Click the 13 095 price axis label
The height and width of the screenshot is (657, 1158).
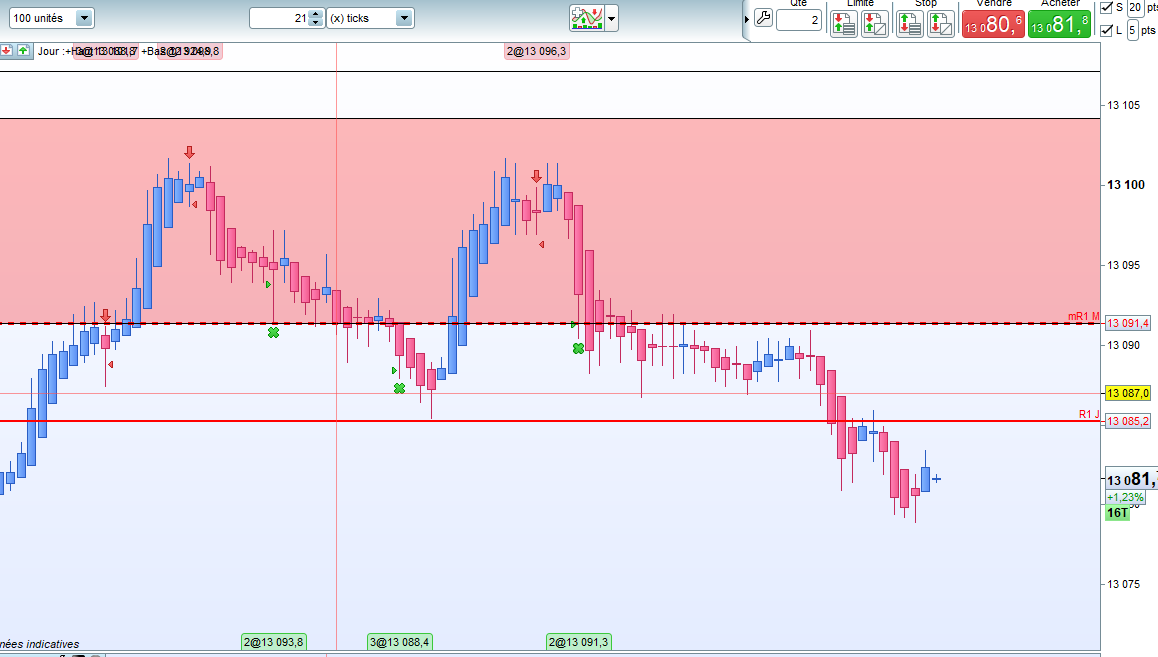click(x=1123, y=265)
